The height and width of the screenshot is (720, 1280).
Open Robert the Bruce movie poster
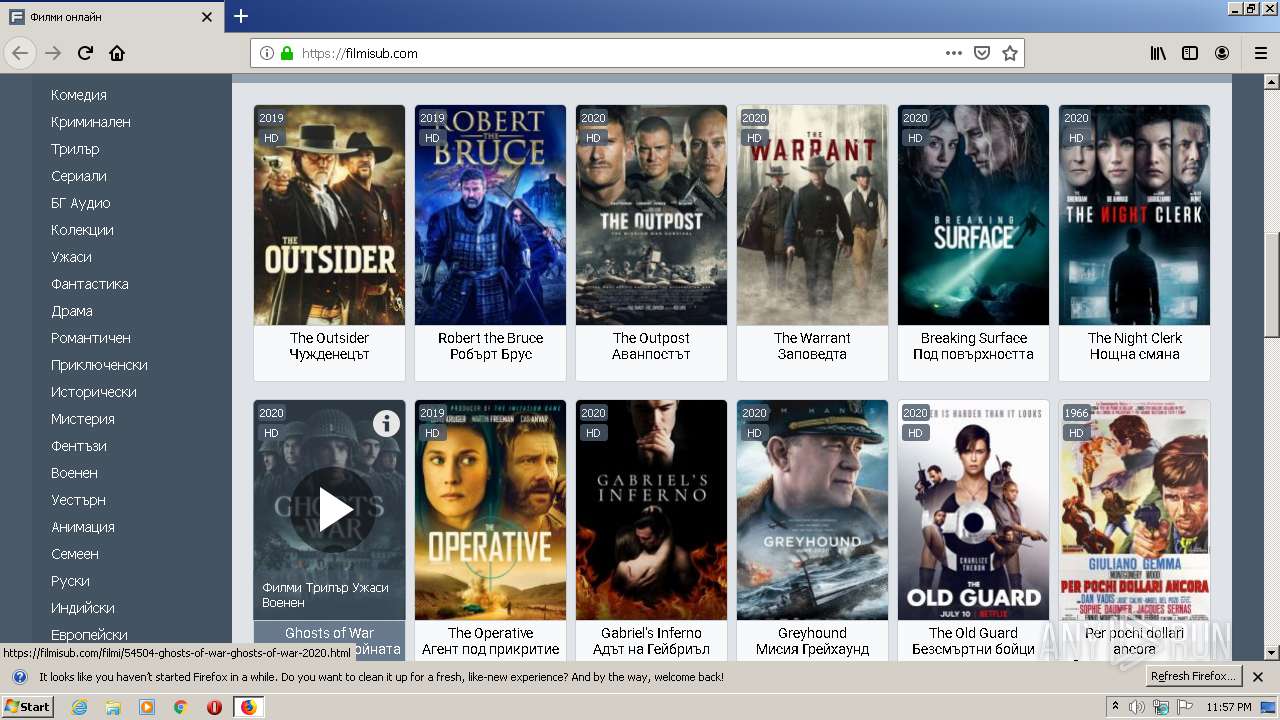490,215
